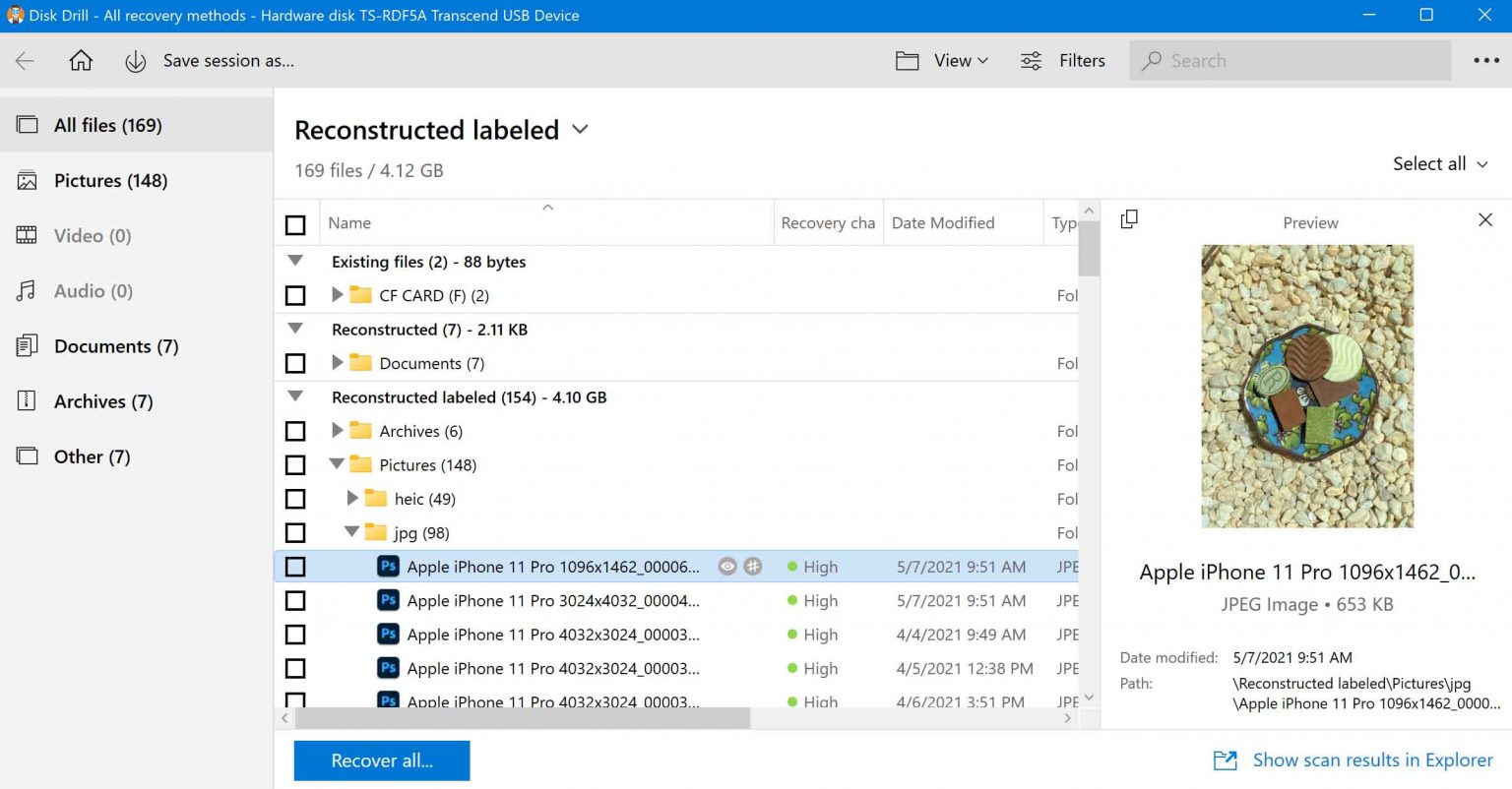Image resolution: width=1512 pixels, height=789 pixels.
Task: Select the header checkbox above the file list
Action: pos(296,224)
